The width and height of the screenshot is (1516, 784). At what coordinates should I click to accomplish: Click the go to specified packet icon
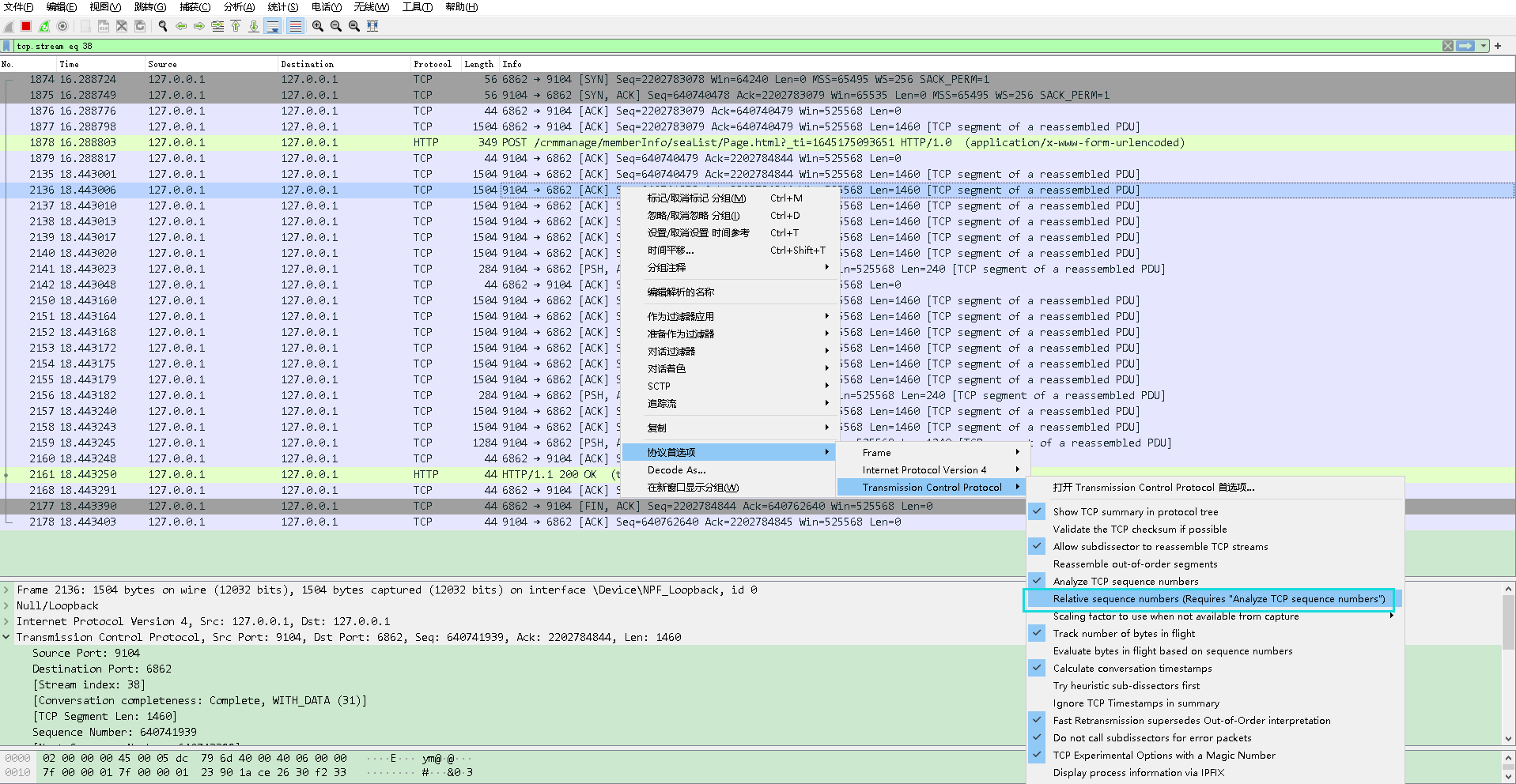[217, 26]
